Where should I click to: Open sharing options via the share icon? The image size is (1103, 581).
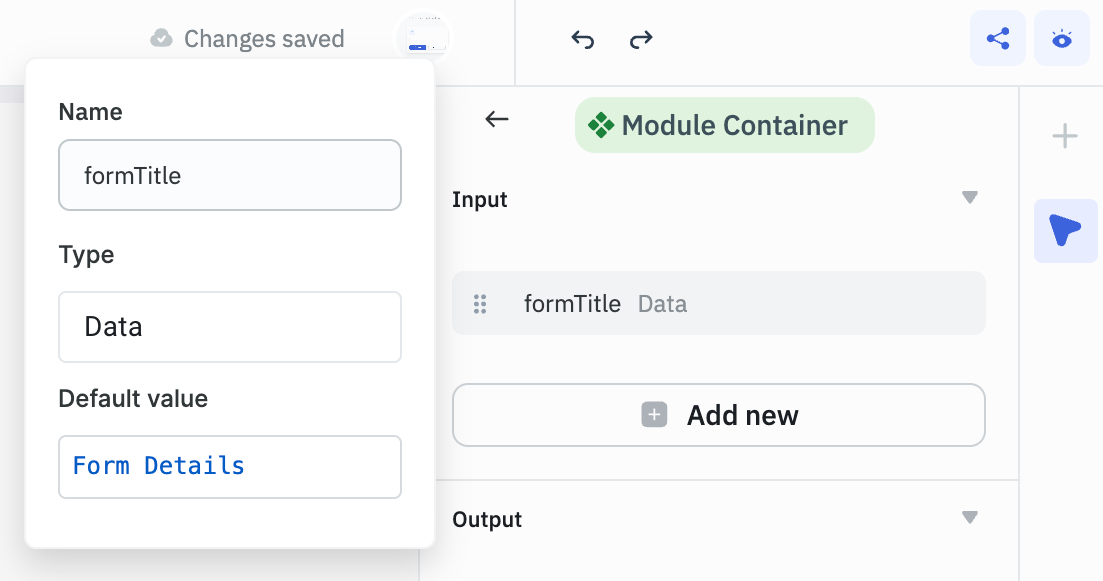click(997, 37)
